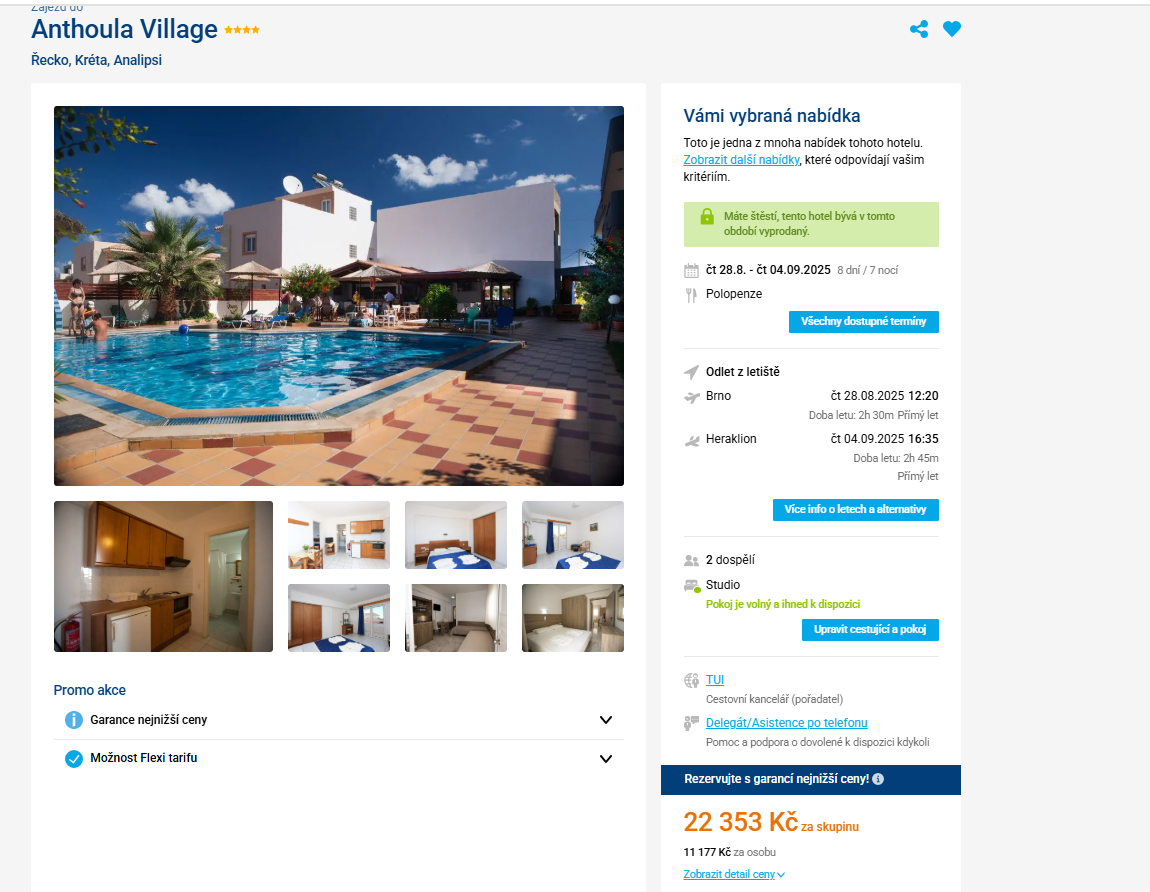The height and width of the screenshot is (892, 1150).
Task: Click the green lock icon in availability notice
Action: pyautogui.click(x=707, y=216)
